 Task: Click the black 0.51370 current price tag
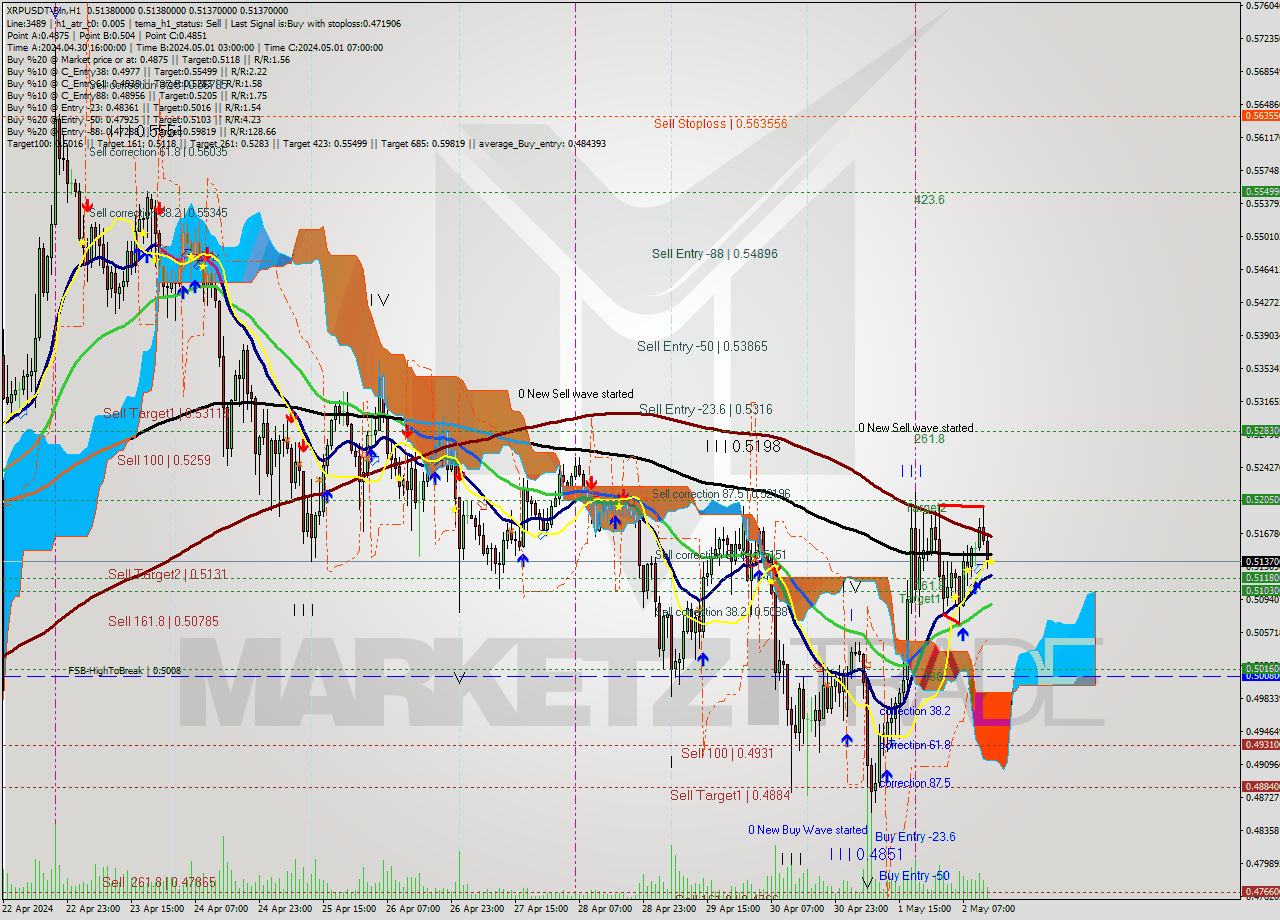click(x=1261, y=562)
